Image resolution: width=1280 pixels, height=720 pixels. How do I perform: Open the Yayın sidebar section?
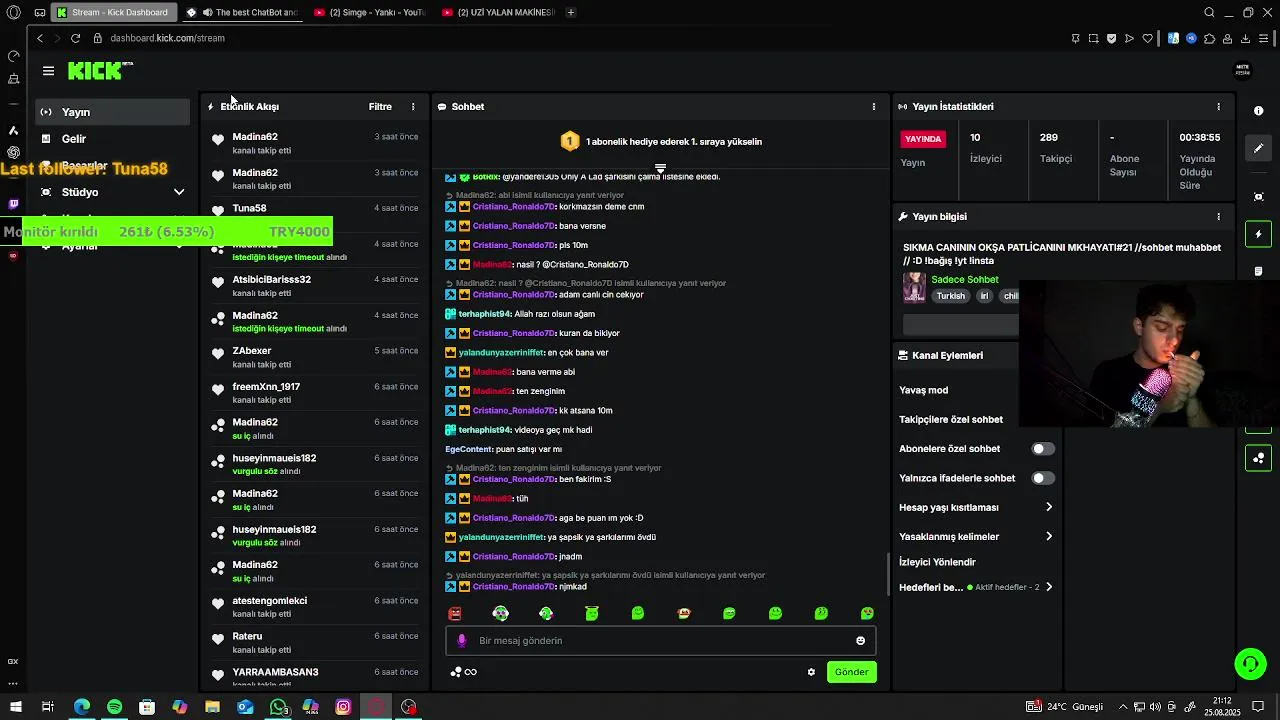112,112
